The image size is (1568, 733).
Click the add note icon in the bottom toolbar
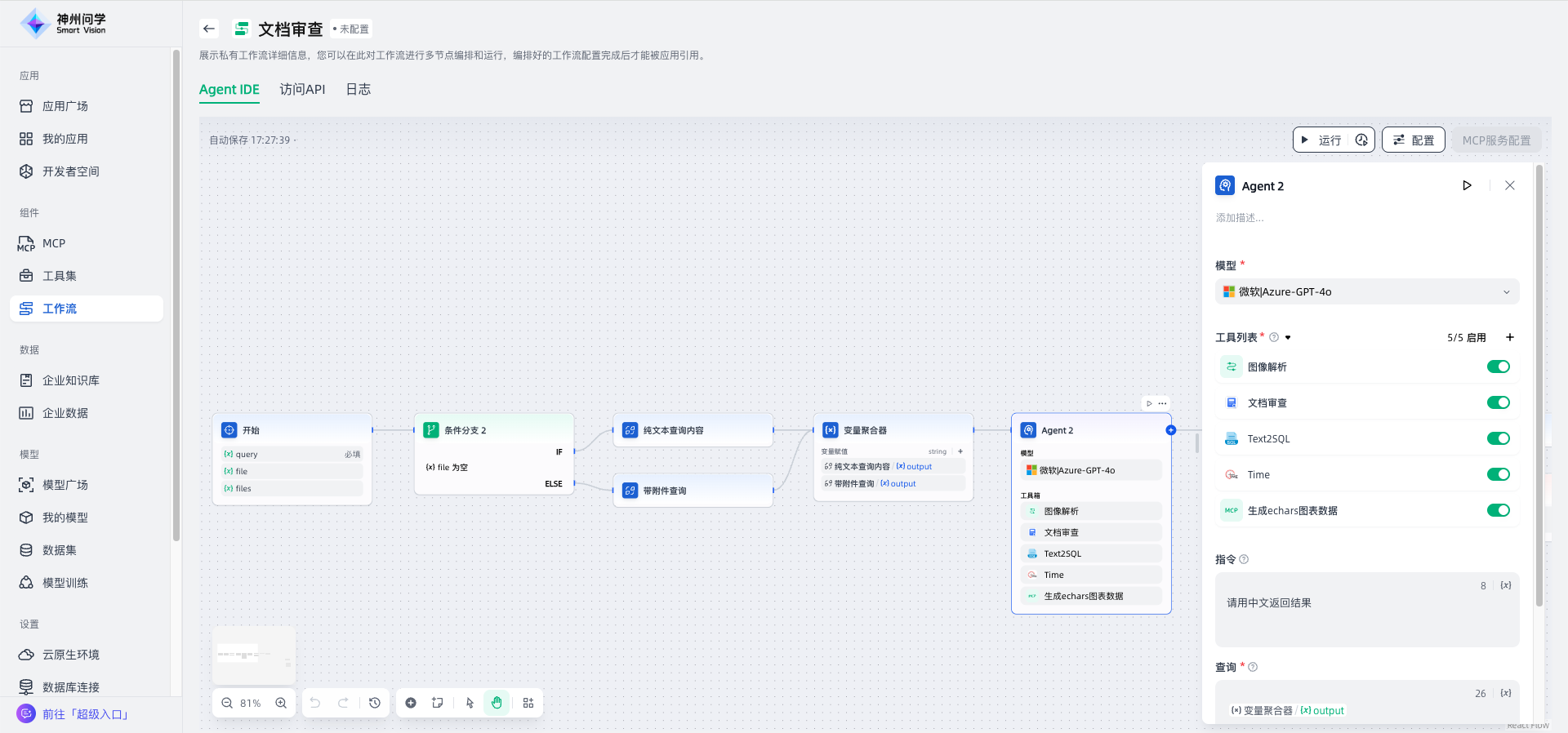pyautogui.click(x=438, y=703)
